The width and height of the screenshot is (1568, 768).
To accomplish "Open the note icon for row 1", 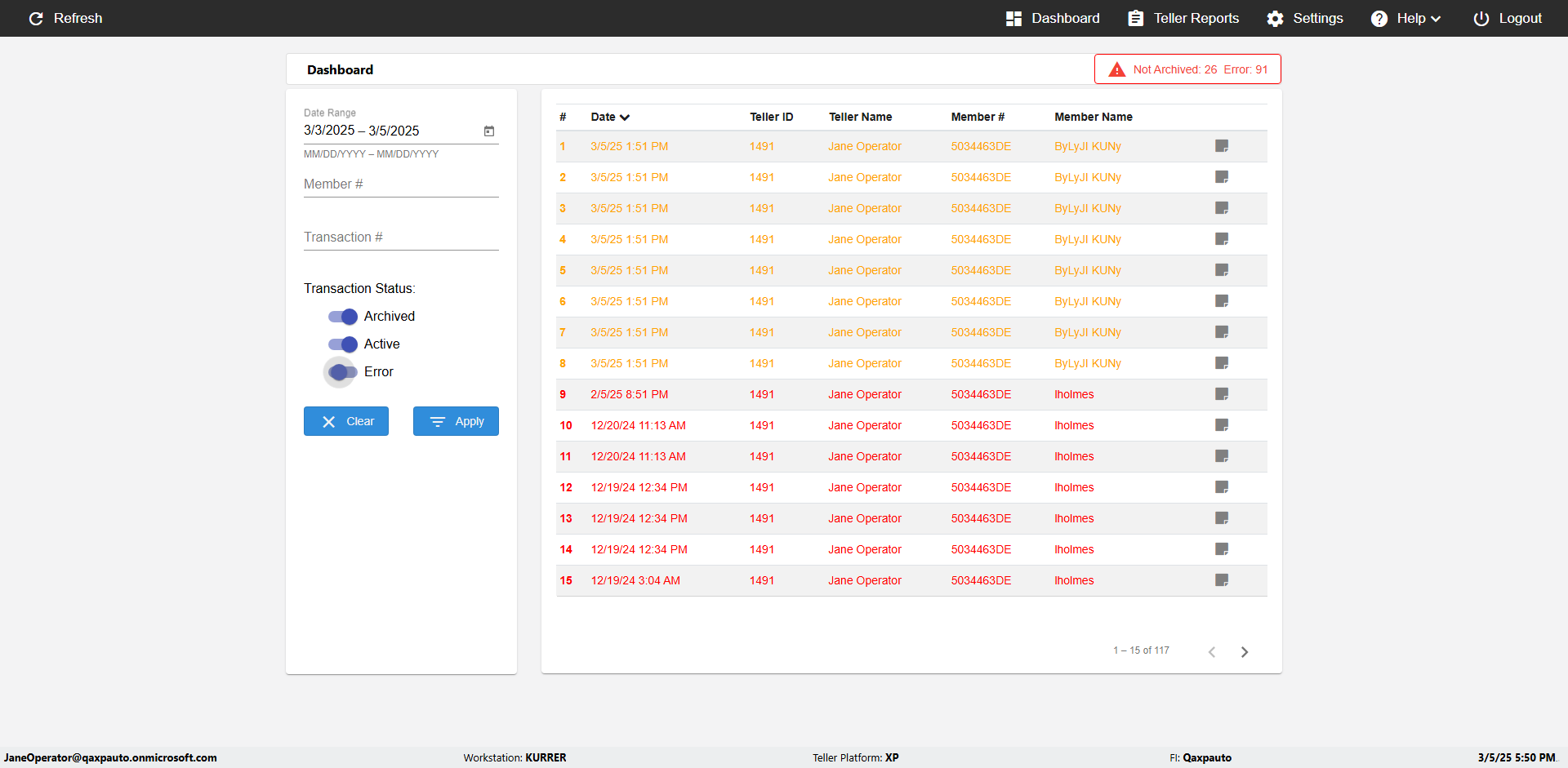I will coord(1222,146).
